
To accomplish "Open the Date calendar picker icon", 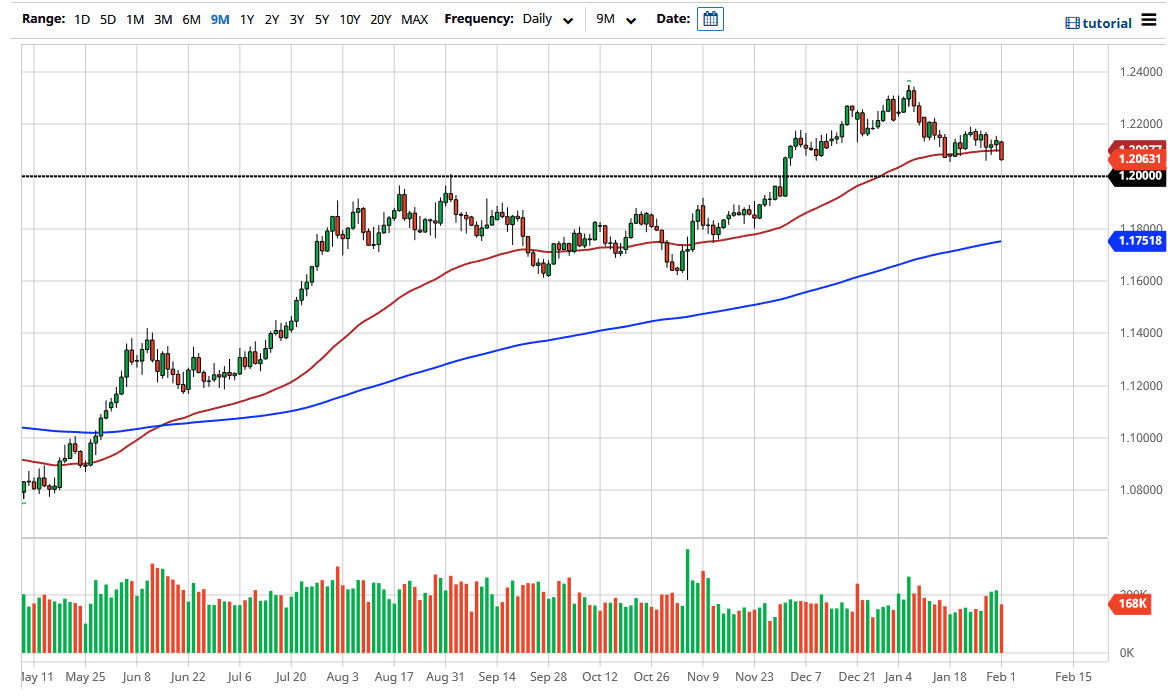I will (x=710, y=18).
